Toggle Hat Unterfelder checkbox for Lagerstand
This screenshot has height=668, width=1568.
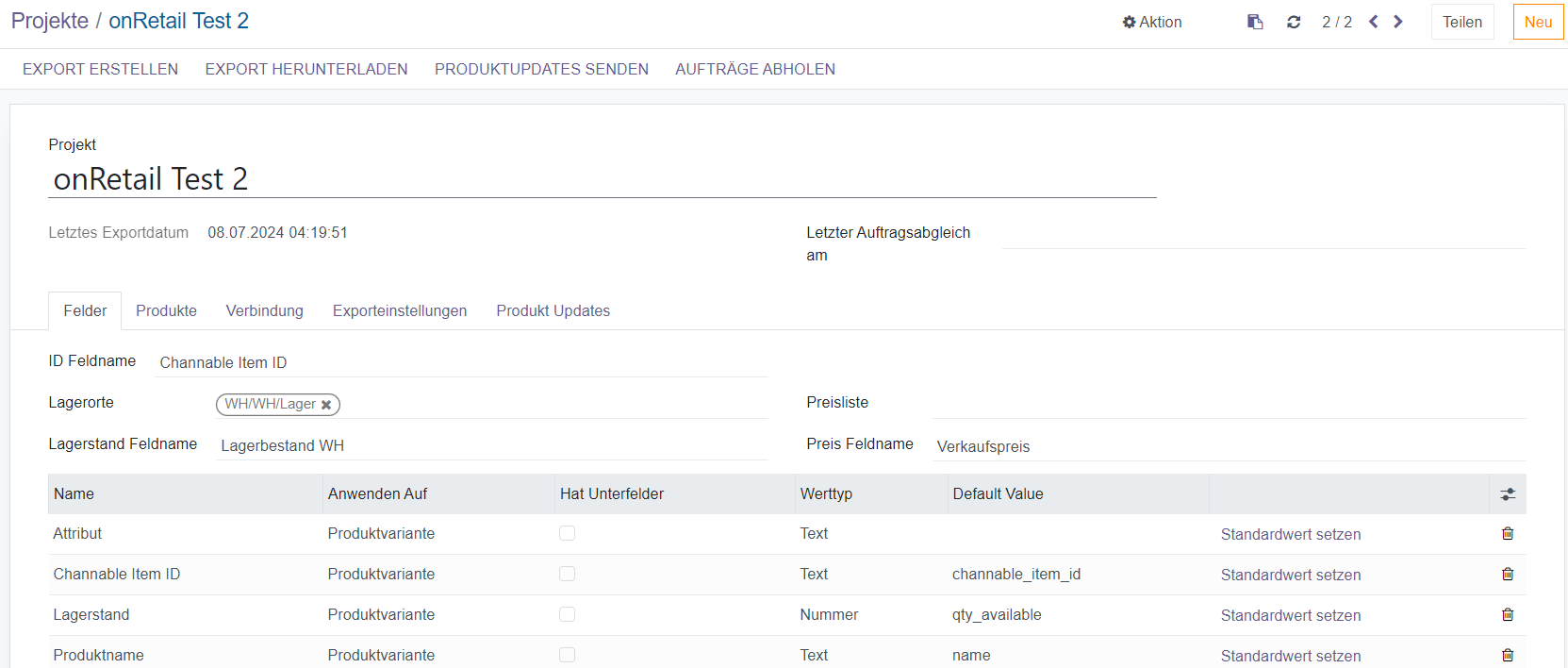[567, 615]
